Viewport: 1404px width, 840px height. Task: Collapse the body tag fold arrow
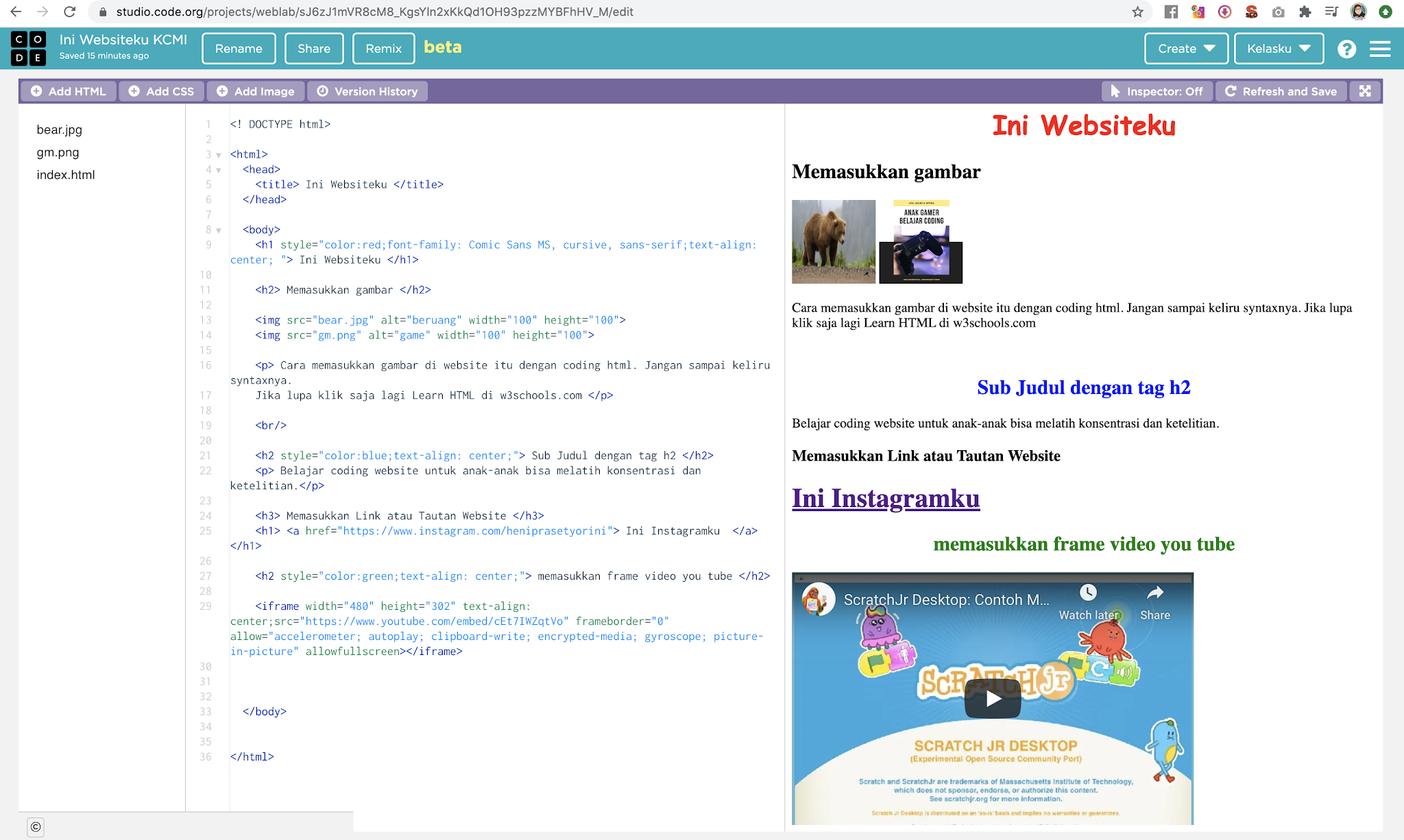point(219,230)
